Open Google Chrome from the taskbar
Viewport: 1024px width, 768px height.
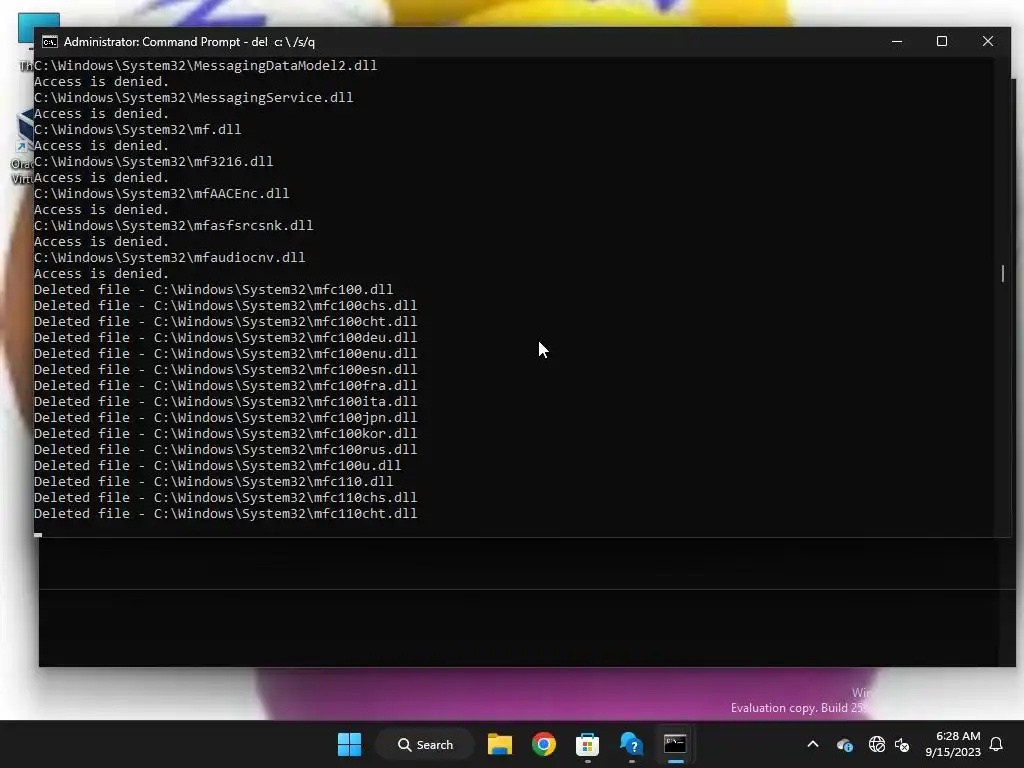pyautogui.click(x=543, y=744)
